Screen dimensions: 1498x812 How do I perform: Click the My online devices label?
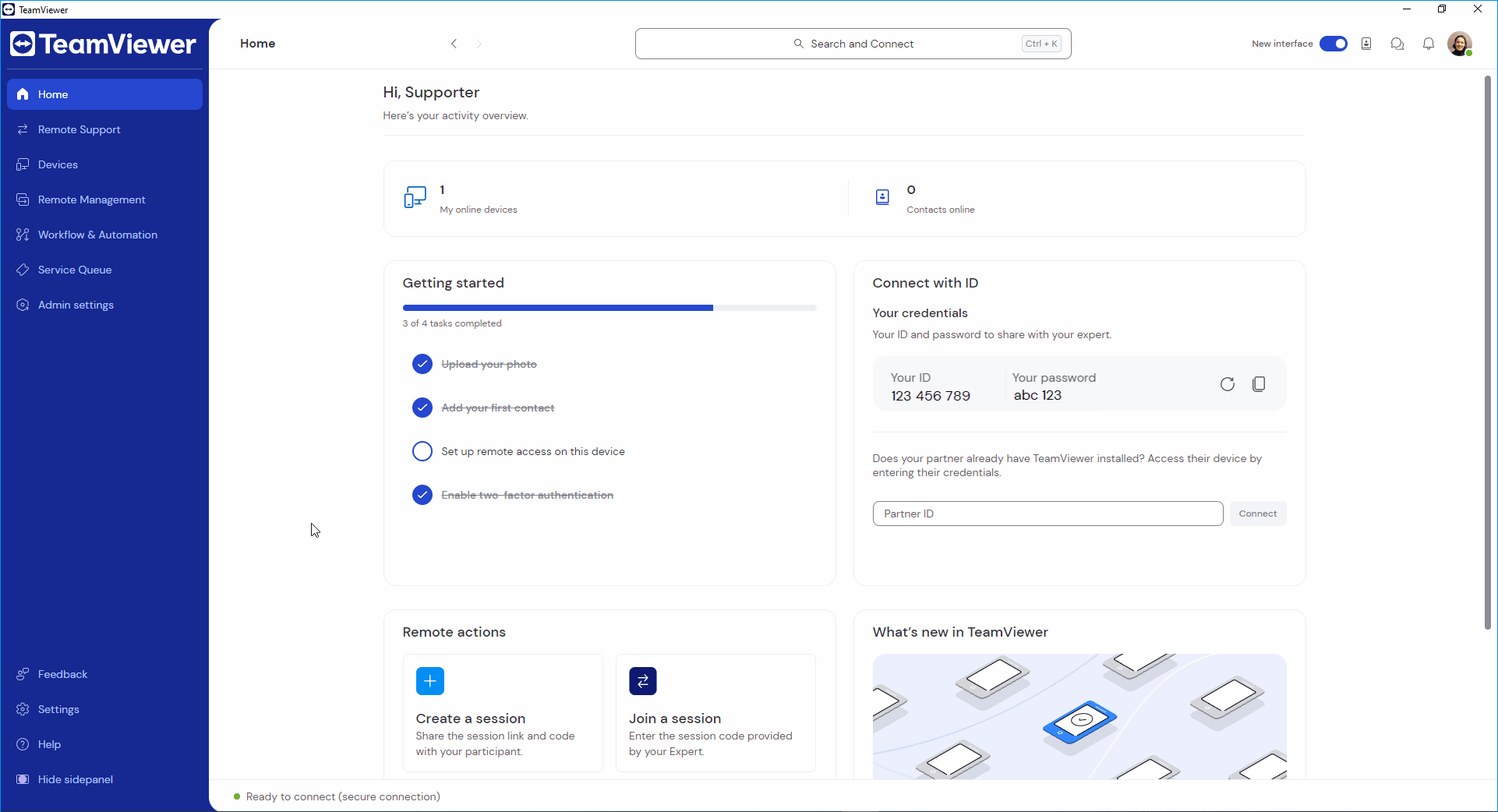click(479, 210)
